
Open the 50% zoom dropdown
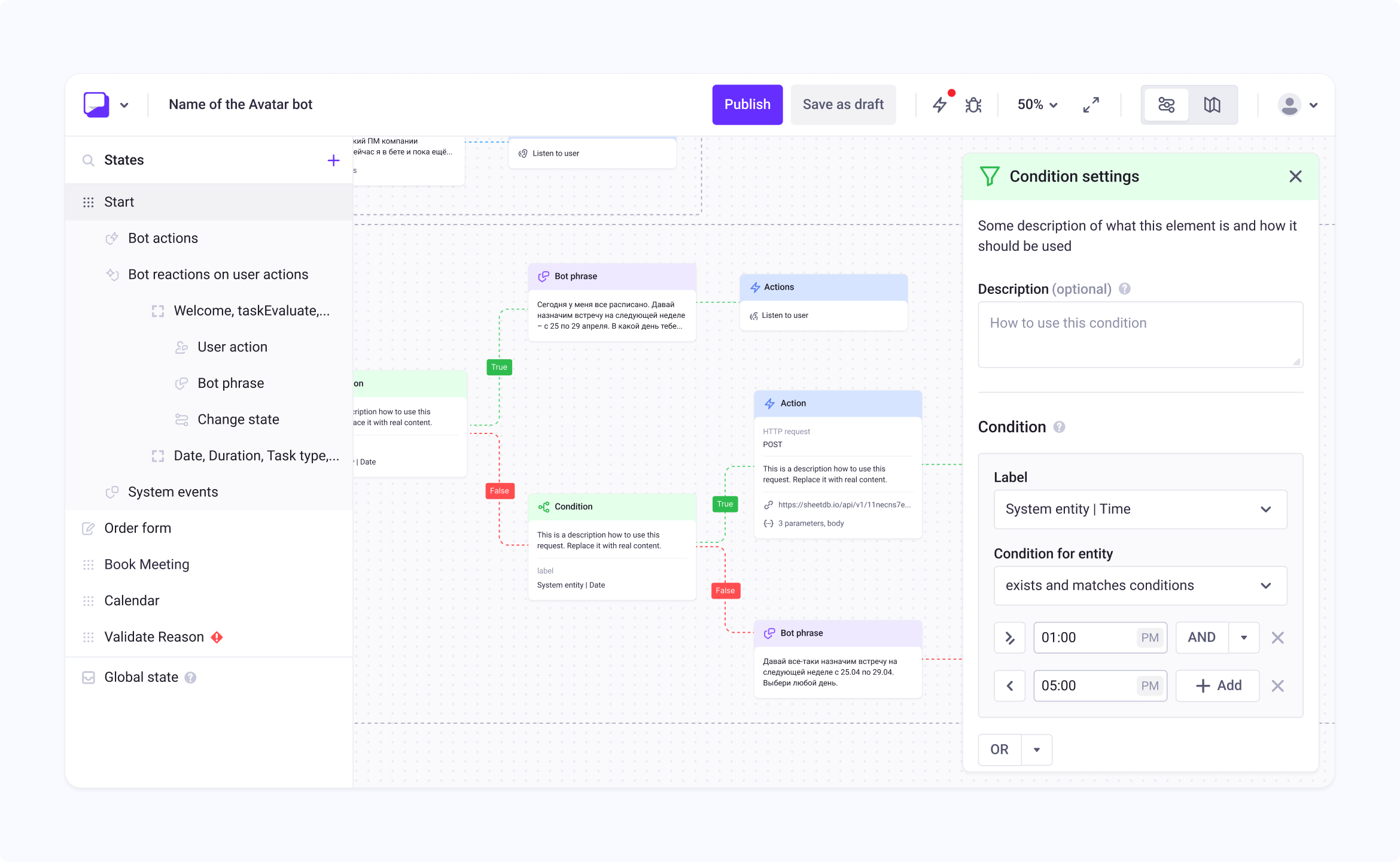tap(1037, 105)
